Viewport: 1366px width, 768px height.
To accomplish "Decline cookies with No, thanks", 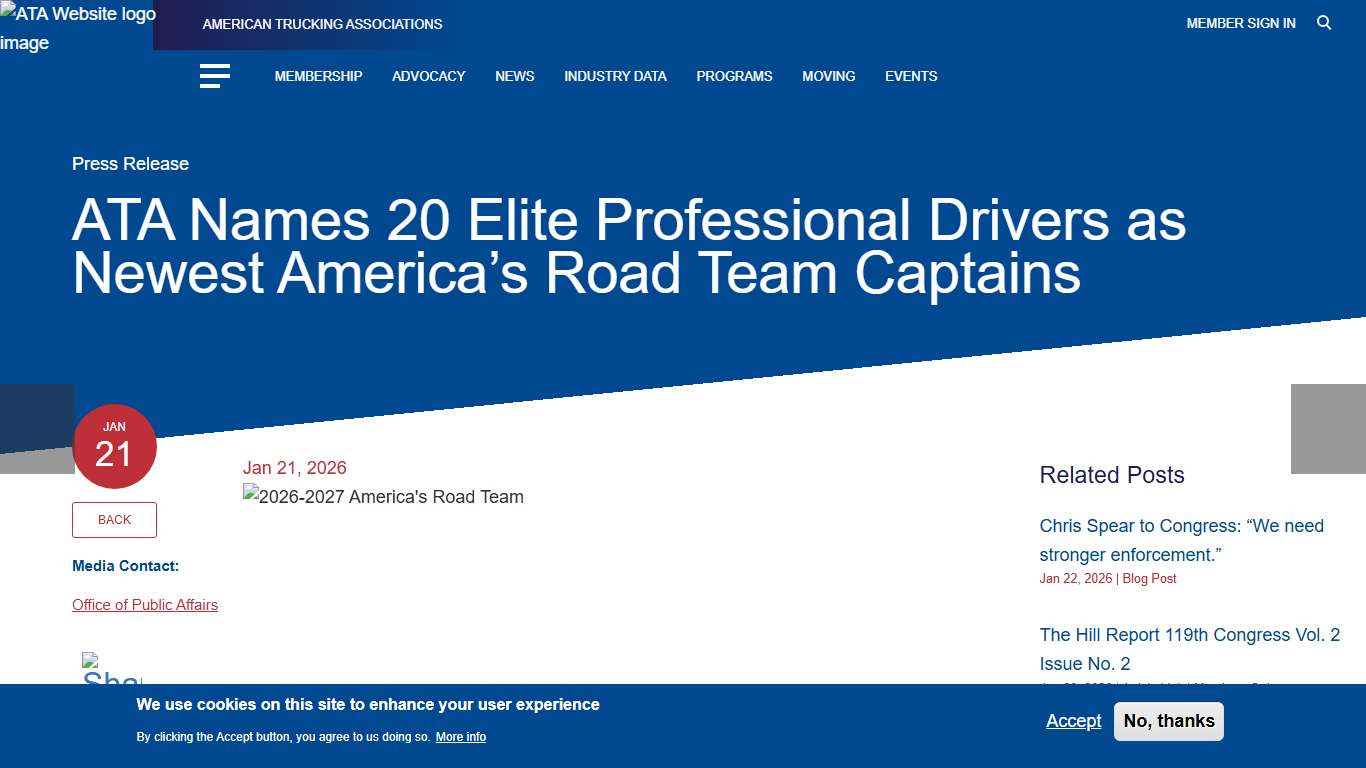I will coord(1168,721).
